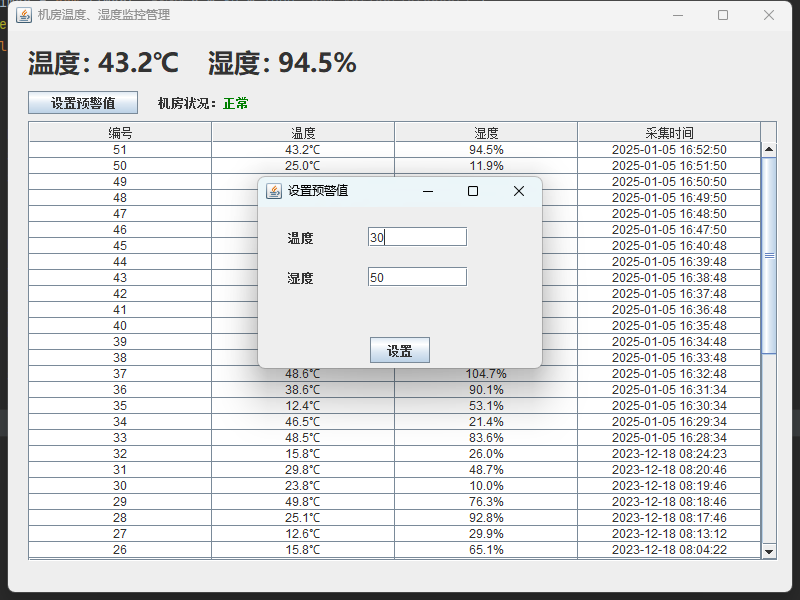
Task: Click the table scrollbar down arrow
Action: tap(769, 551)
